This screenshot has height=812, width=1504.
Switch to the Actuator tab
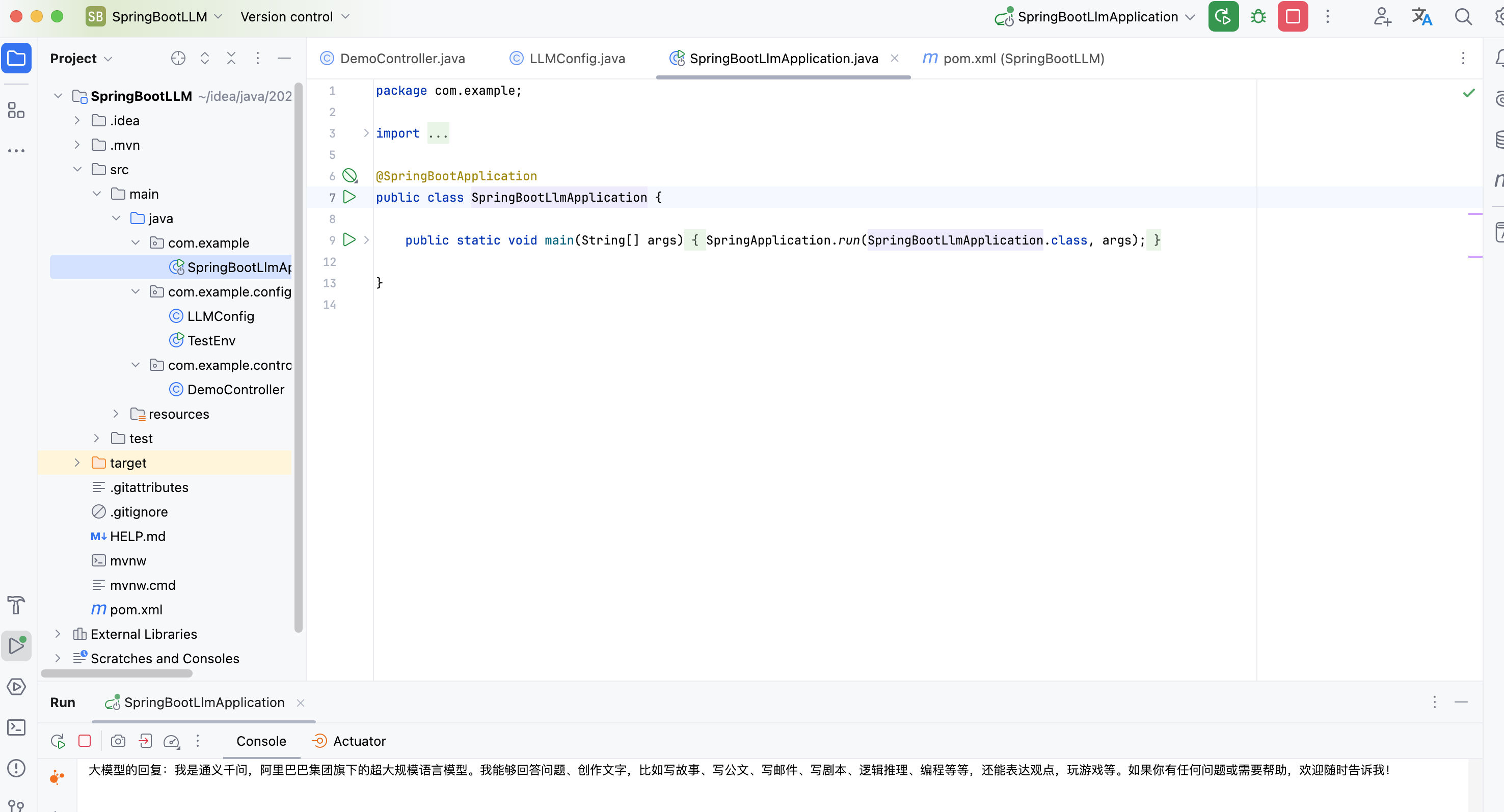tap(359, 741)
